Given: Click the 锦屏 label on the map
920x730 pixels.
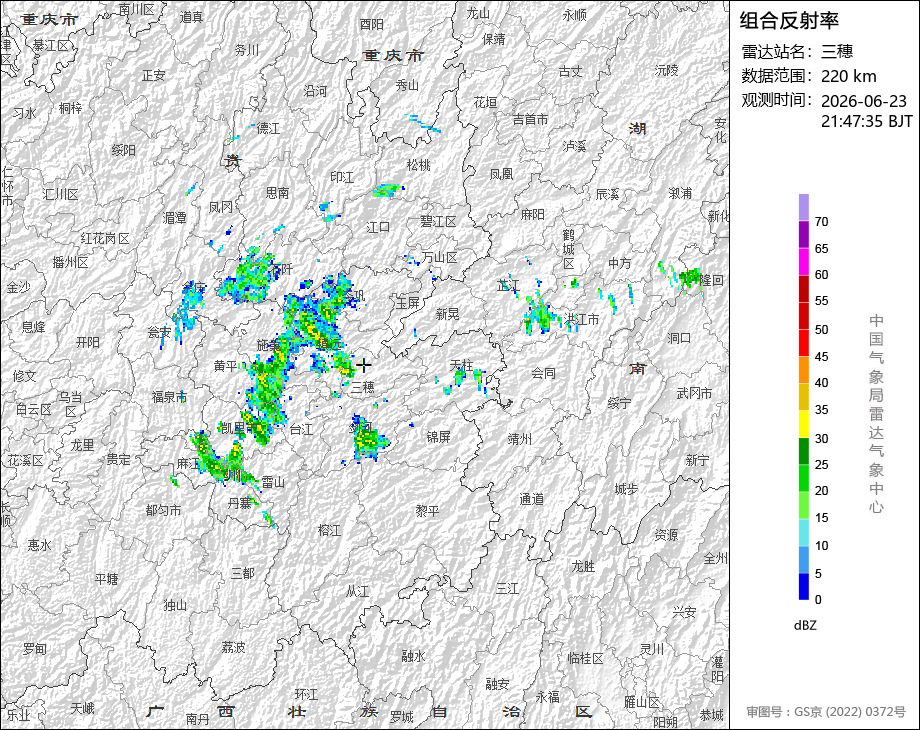Looking at the screenshot, I should (x=438, y=437).
